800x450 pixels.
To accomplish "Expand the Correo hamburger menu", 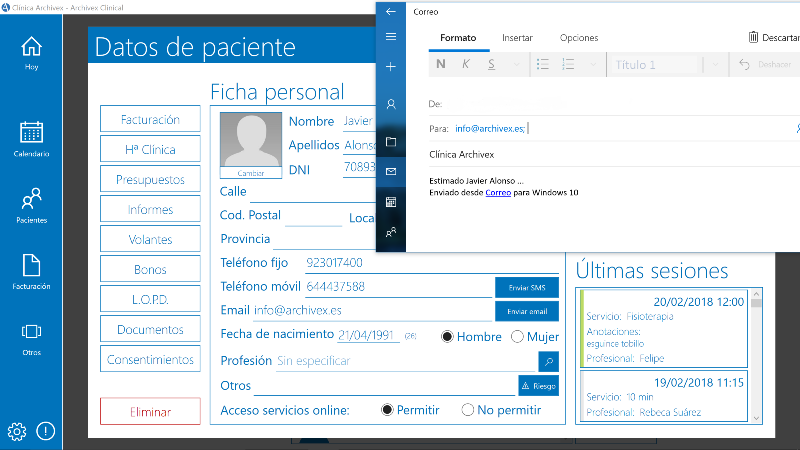I will pyautogui.click(x=391, y=37).
